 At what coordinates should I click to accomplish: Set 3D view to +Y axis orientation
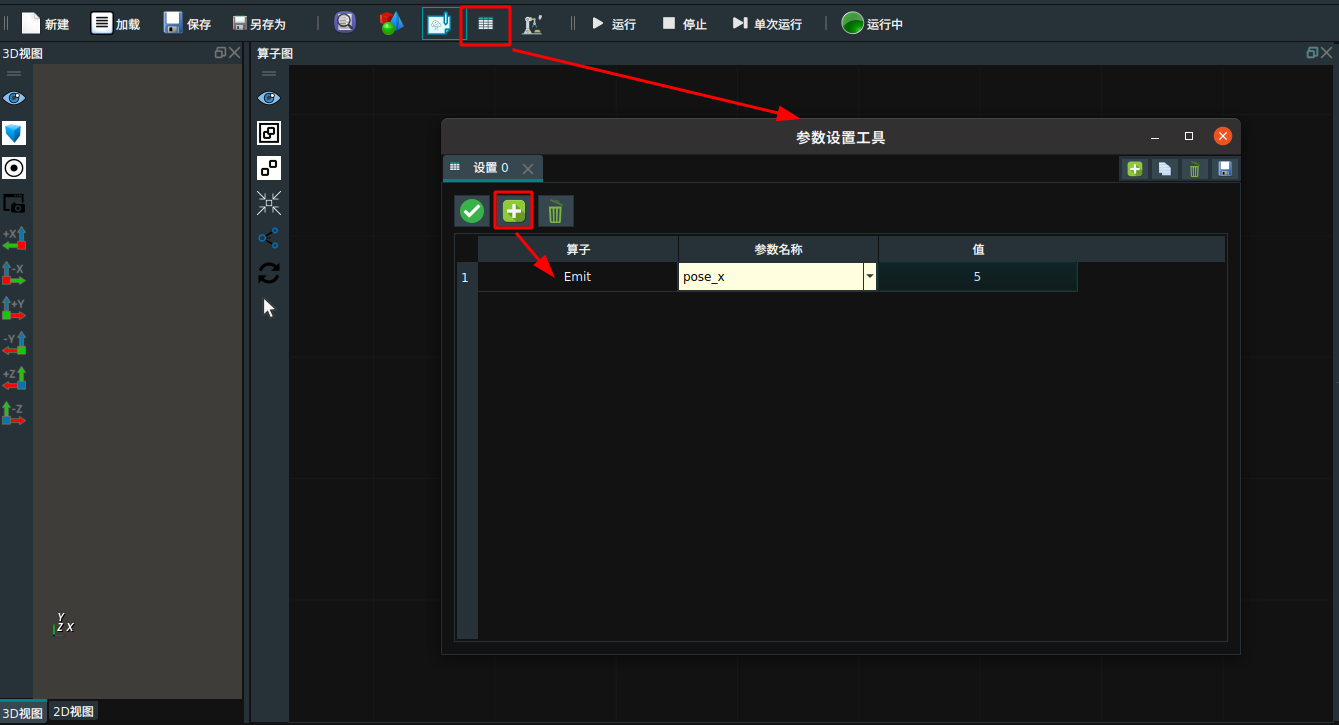point(14,308)
